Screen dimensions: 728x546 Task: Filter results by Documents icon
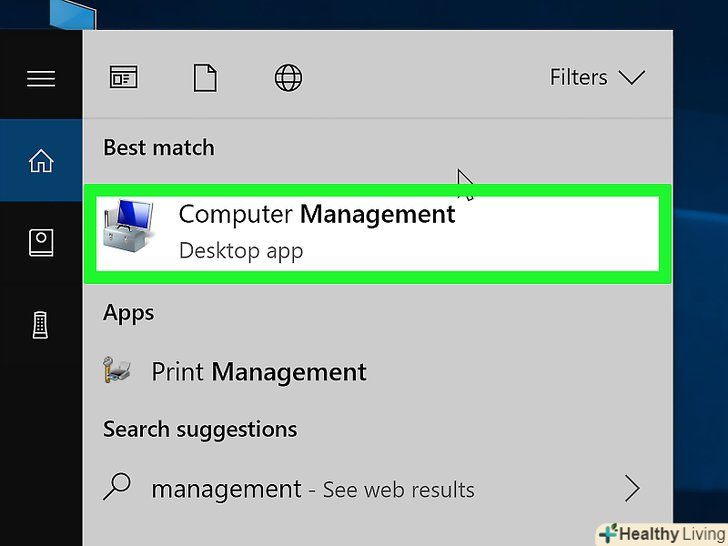(205, 78)
